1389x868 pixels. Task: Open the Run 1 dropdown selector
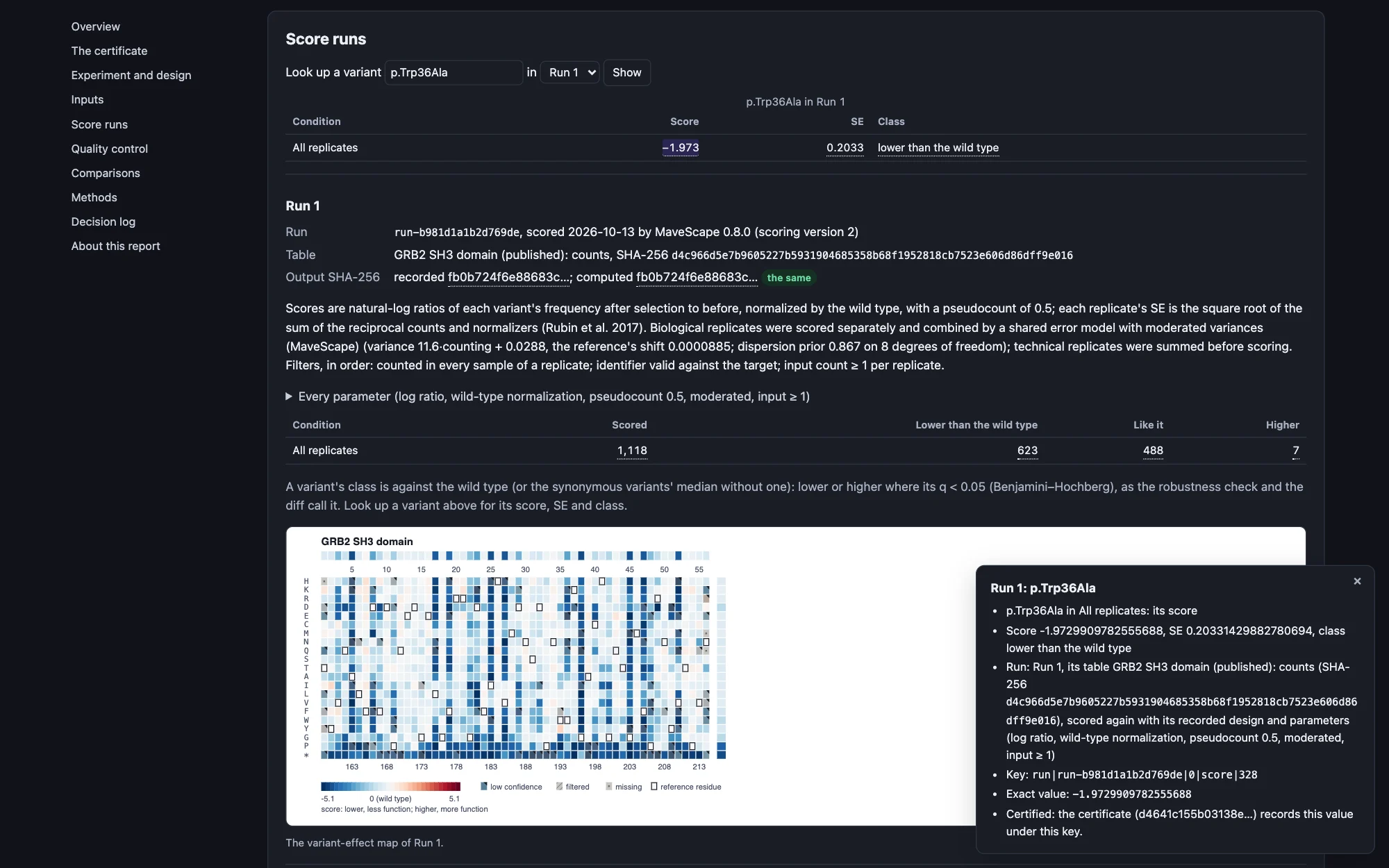click(x=570, y=72)
